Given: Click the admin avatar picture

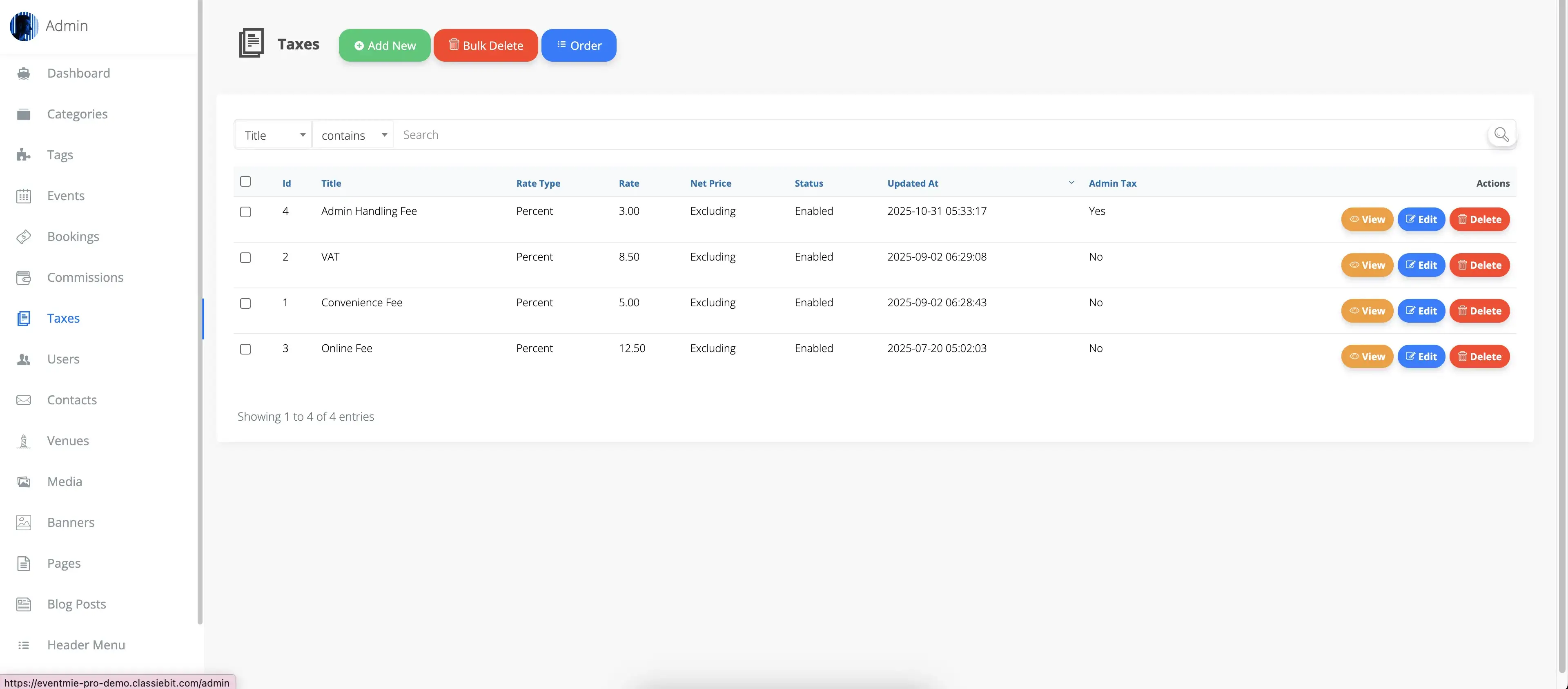Looking at the screenshot, I should (24, 26).
